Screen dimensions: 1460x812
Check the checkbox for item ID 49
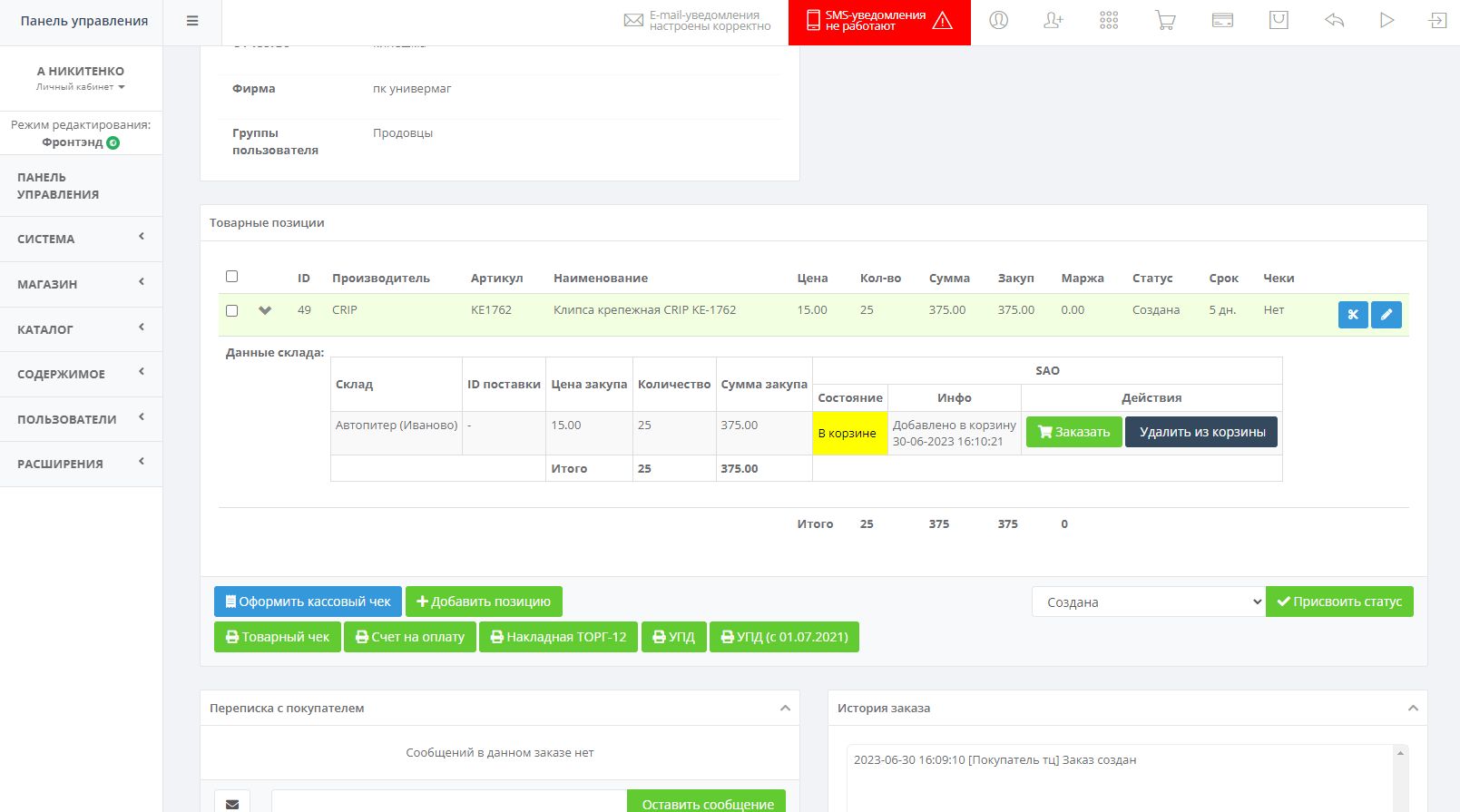[x=231, y=310]
